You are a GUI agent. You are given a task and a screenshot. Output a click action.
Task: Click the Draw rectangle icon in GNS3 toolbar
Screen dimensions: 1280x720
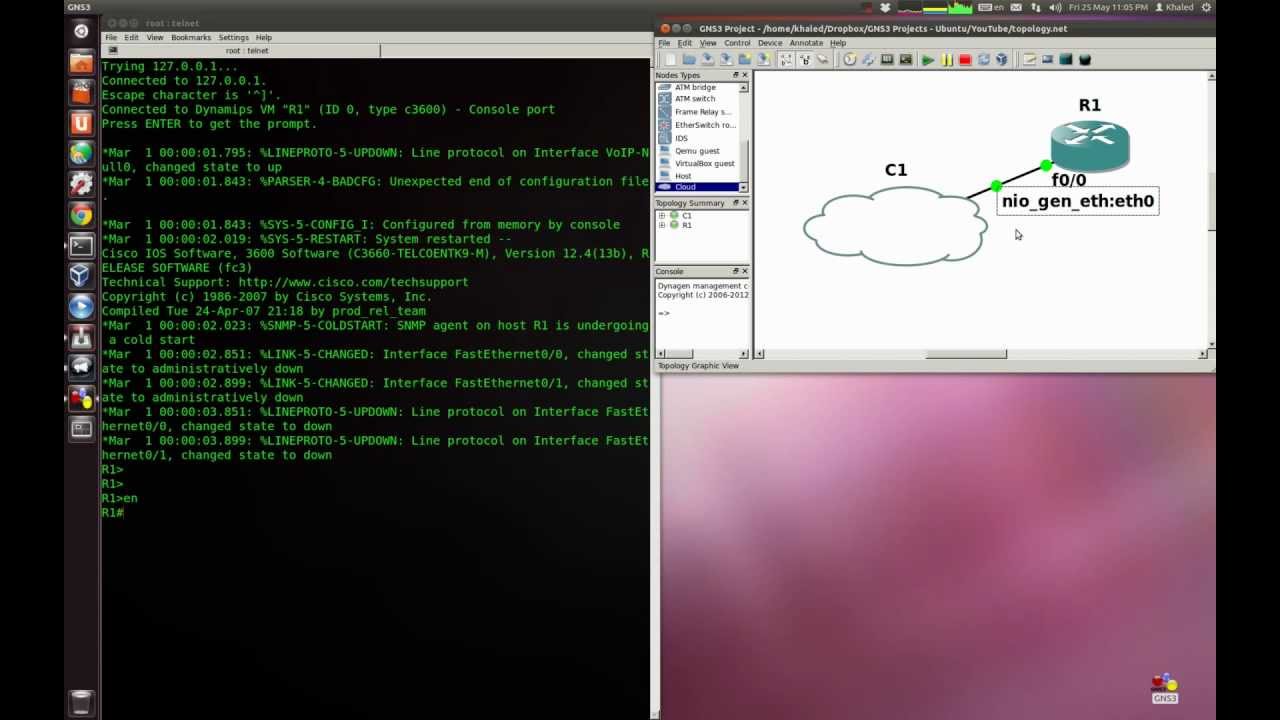click(x=1066, y=60)
